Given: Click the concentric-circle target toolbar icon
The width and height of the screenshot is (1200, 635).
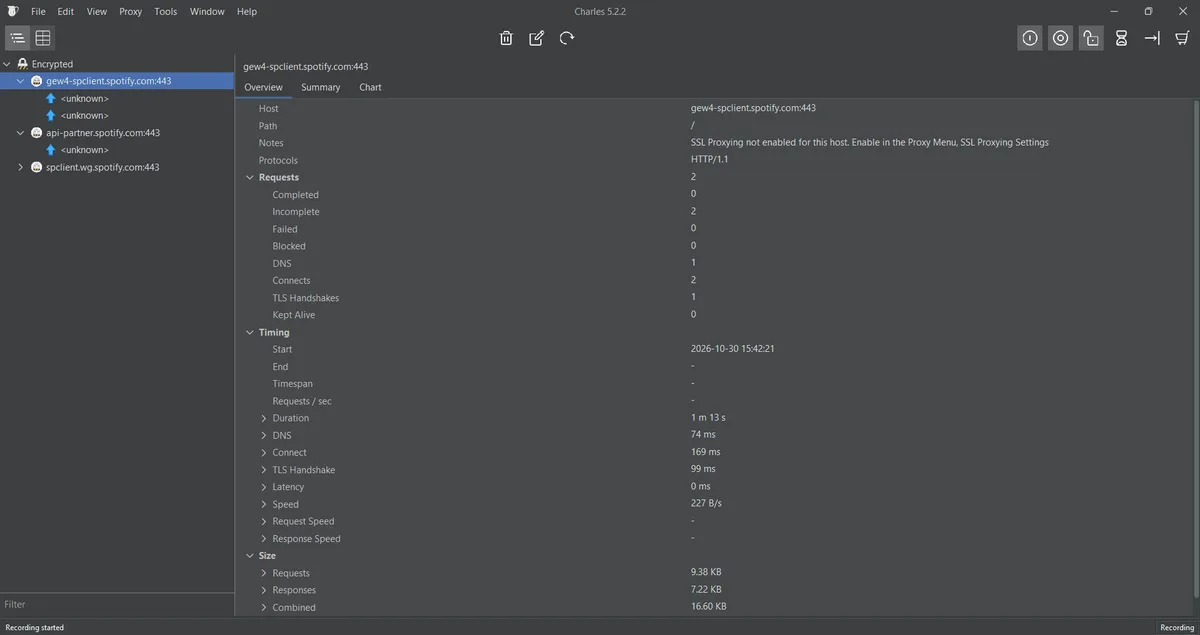Looking at the screenshot, I should [1061, 38].
